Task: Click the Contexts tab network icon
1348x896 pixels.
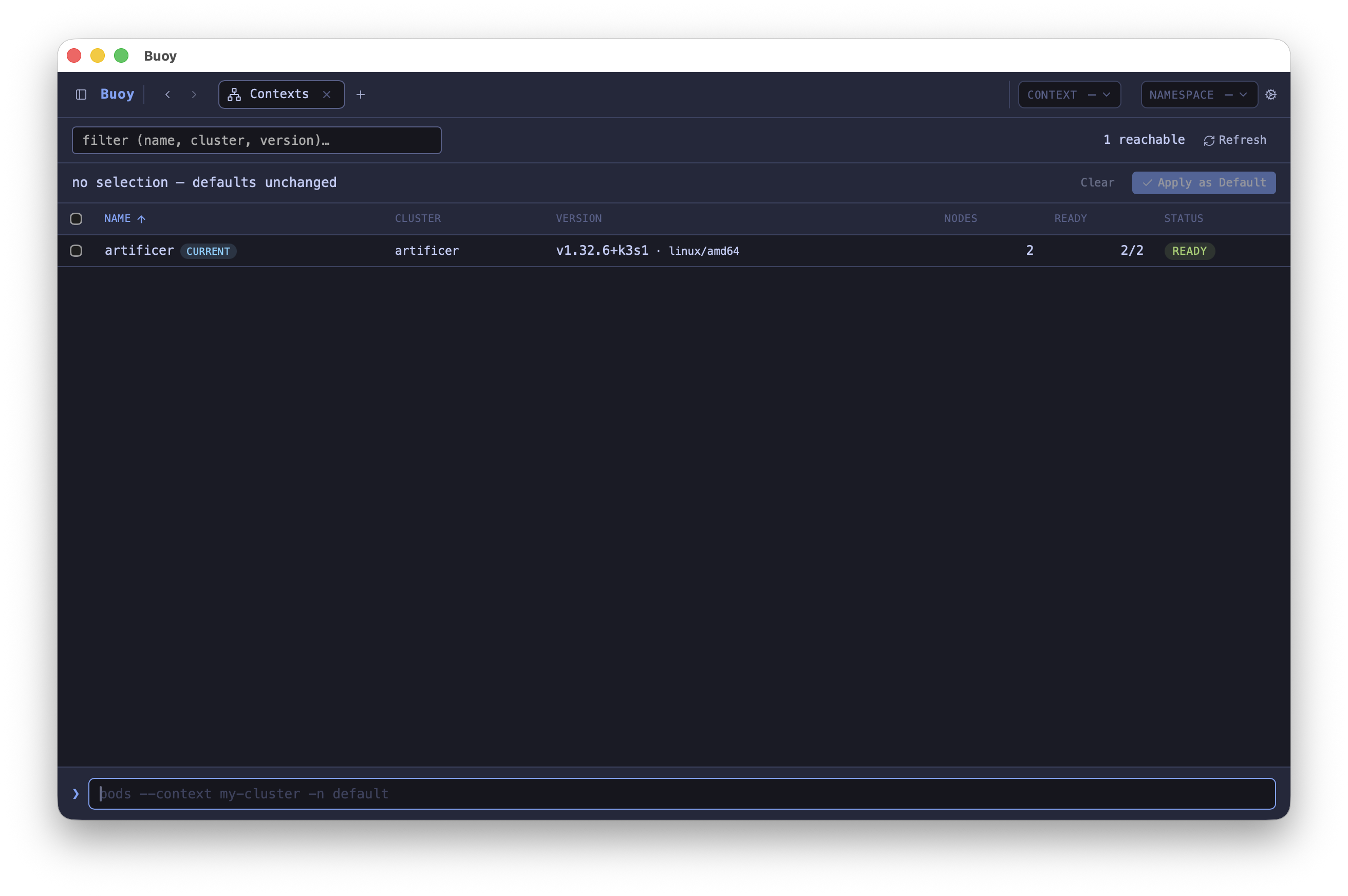Action: click(234, 95)
